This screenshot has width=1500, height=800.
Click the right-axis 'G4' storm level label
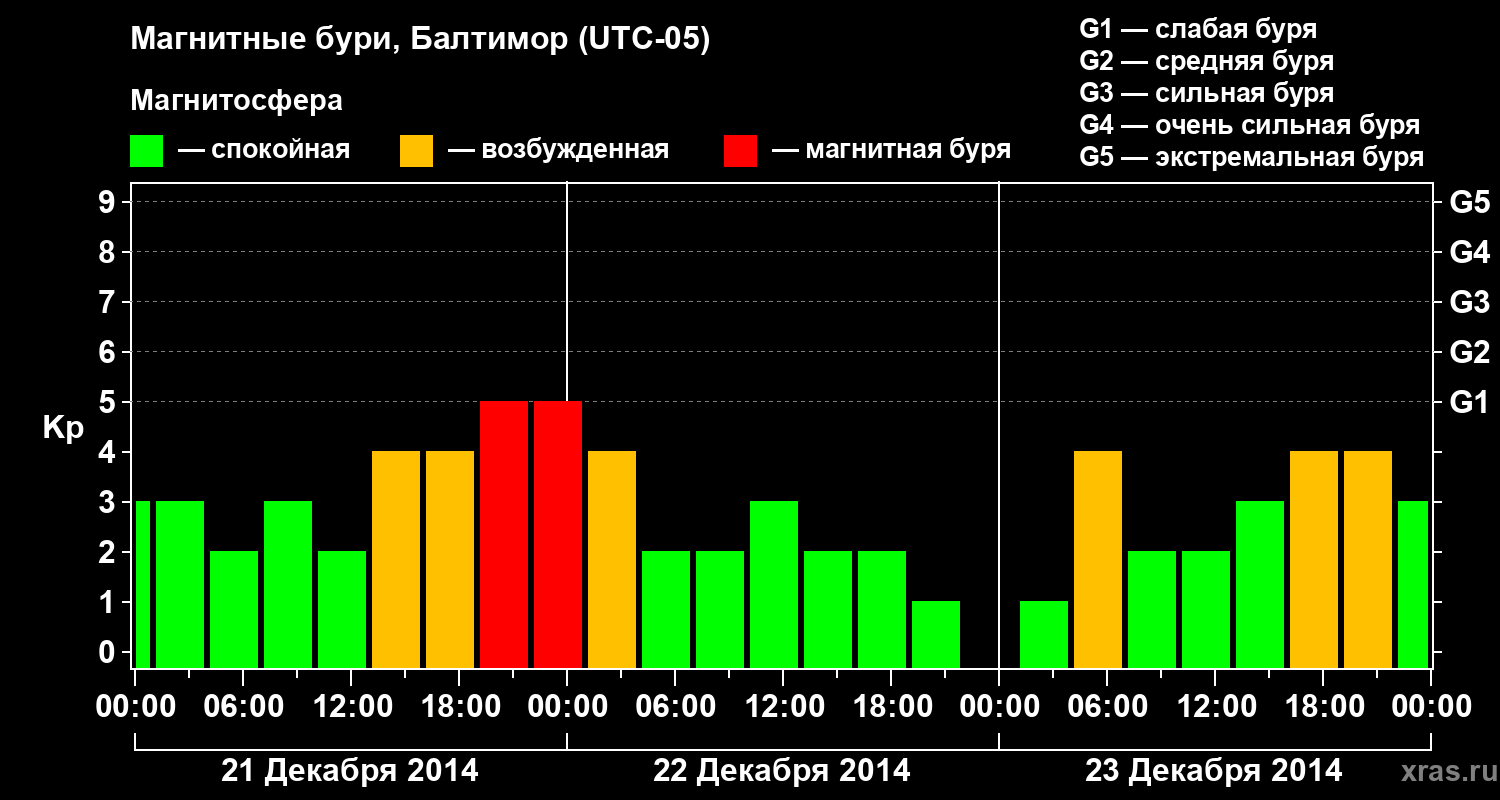point(1469,253)
